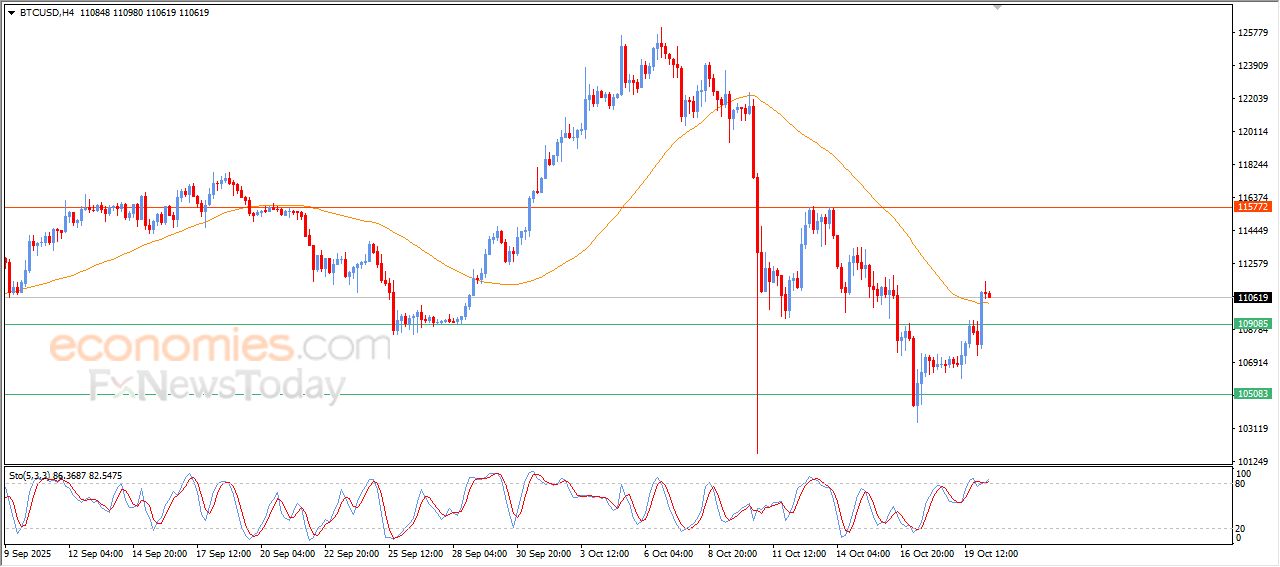Click the 9 Sep 2025 date label
Image resolution: width=1280 pixels, height=567 pixels.
pos(29,553)
